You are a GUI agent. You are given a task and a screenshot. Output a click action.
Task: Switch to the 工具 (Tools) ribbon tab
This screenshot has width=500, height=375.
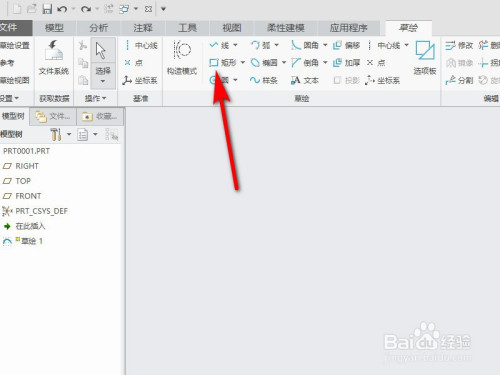point(187,28)
